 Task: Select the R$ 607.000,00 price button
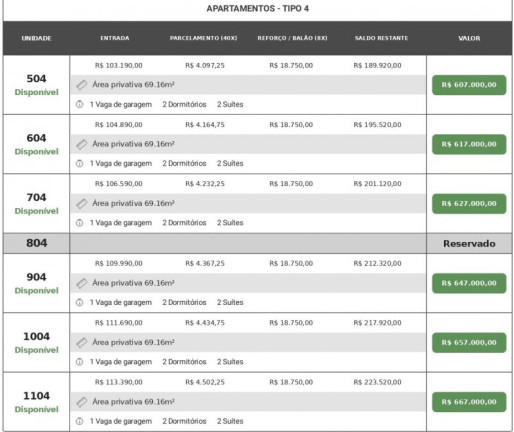pos(469,85)
